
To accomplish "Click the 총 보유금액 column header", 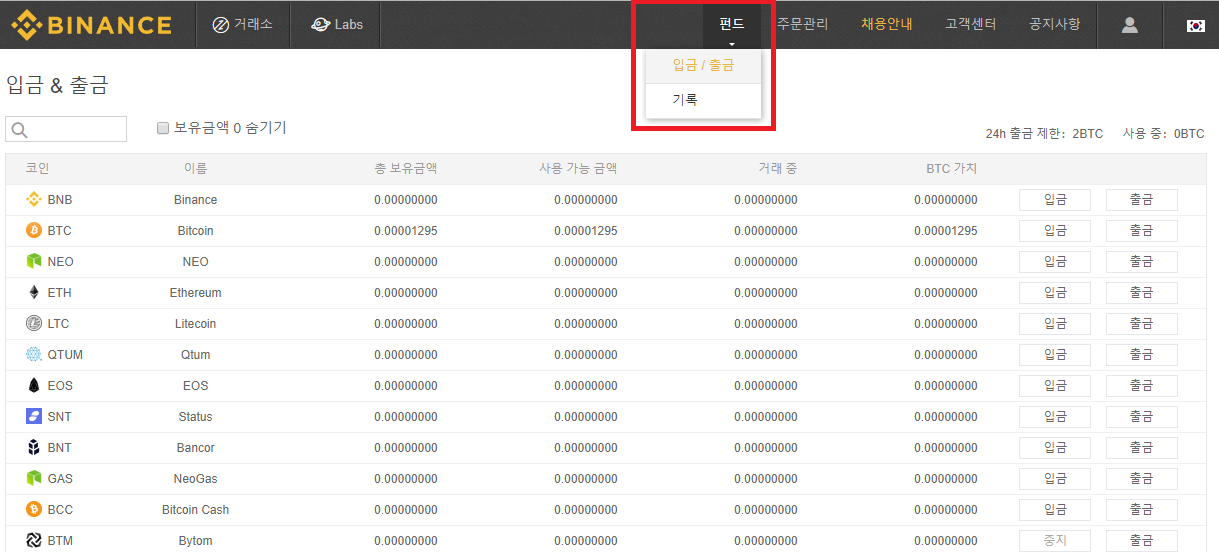I will 406,169.
